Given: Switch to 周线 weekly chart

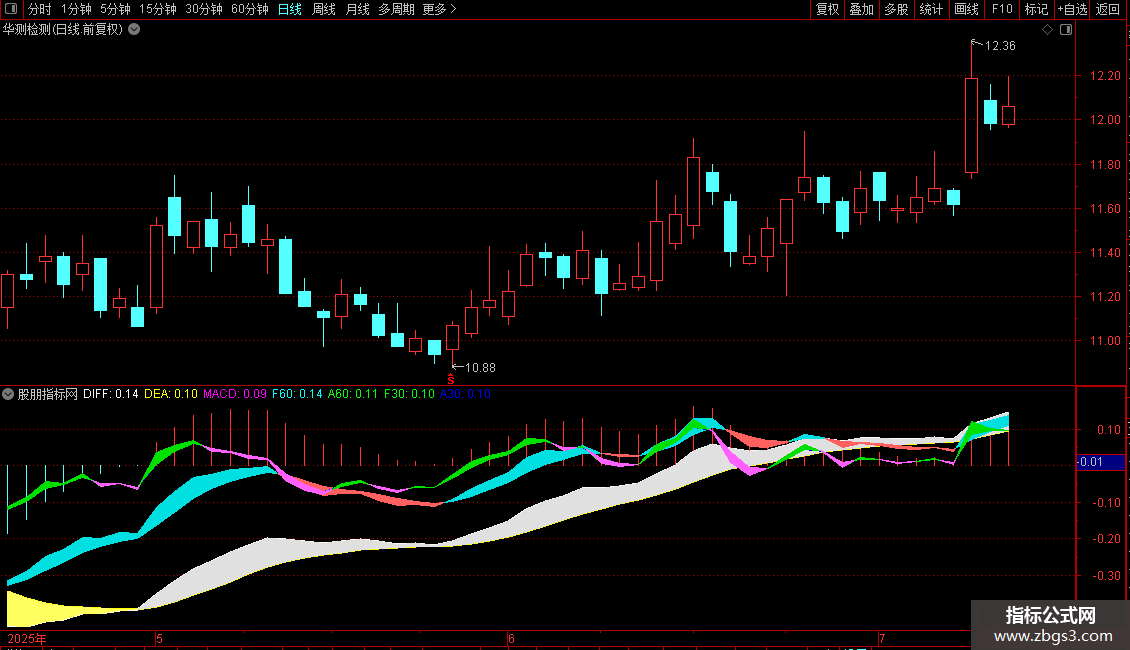Looking at the screenshot, I should (x=324, y=9).
